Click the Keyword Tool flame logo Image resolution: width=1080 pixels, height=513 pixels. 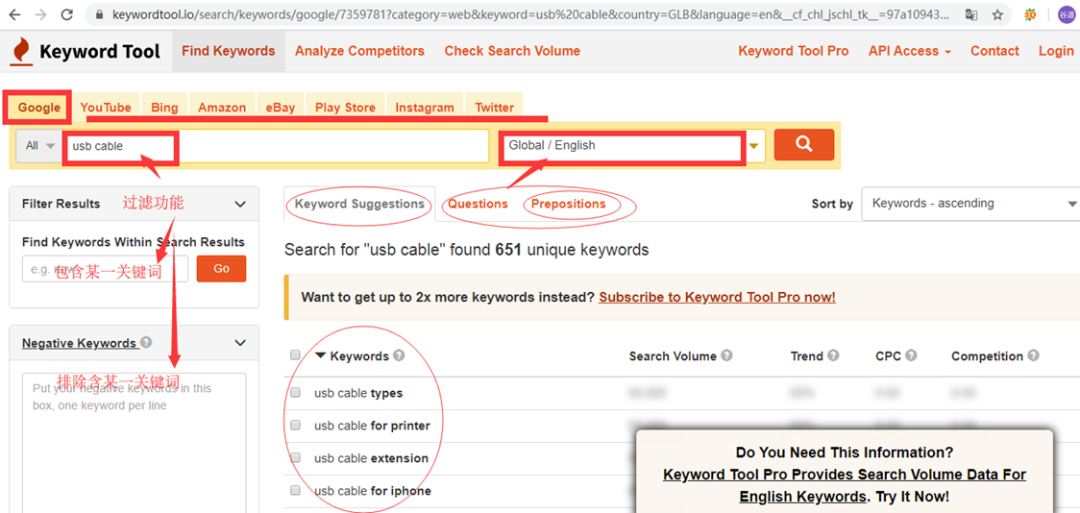(x=22, y=52)
